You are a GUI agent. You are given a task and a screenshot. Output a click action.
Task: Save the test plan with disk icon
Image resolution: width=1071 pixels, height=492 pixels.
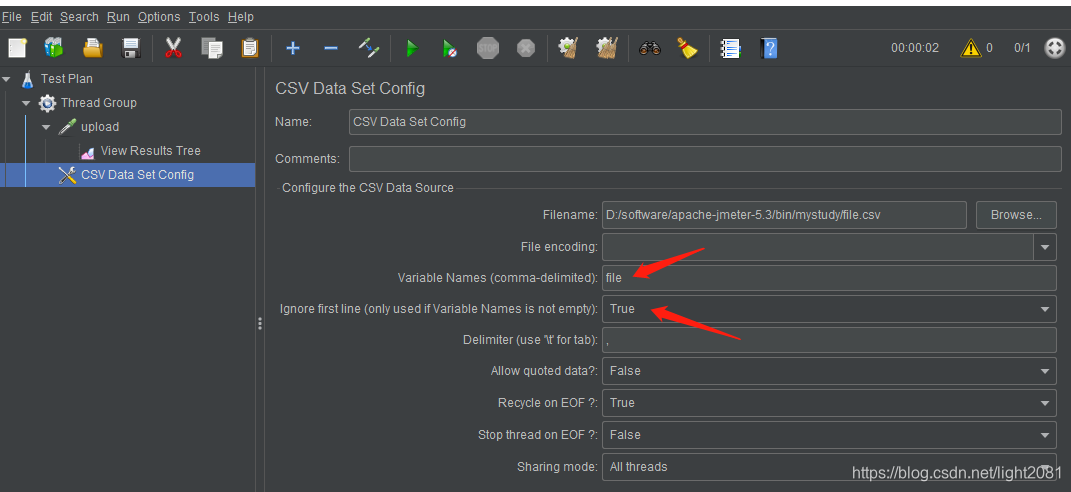130,48
